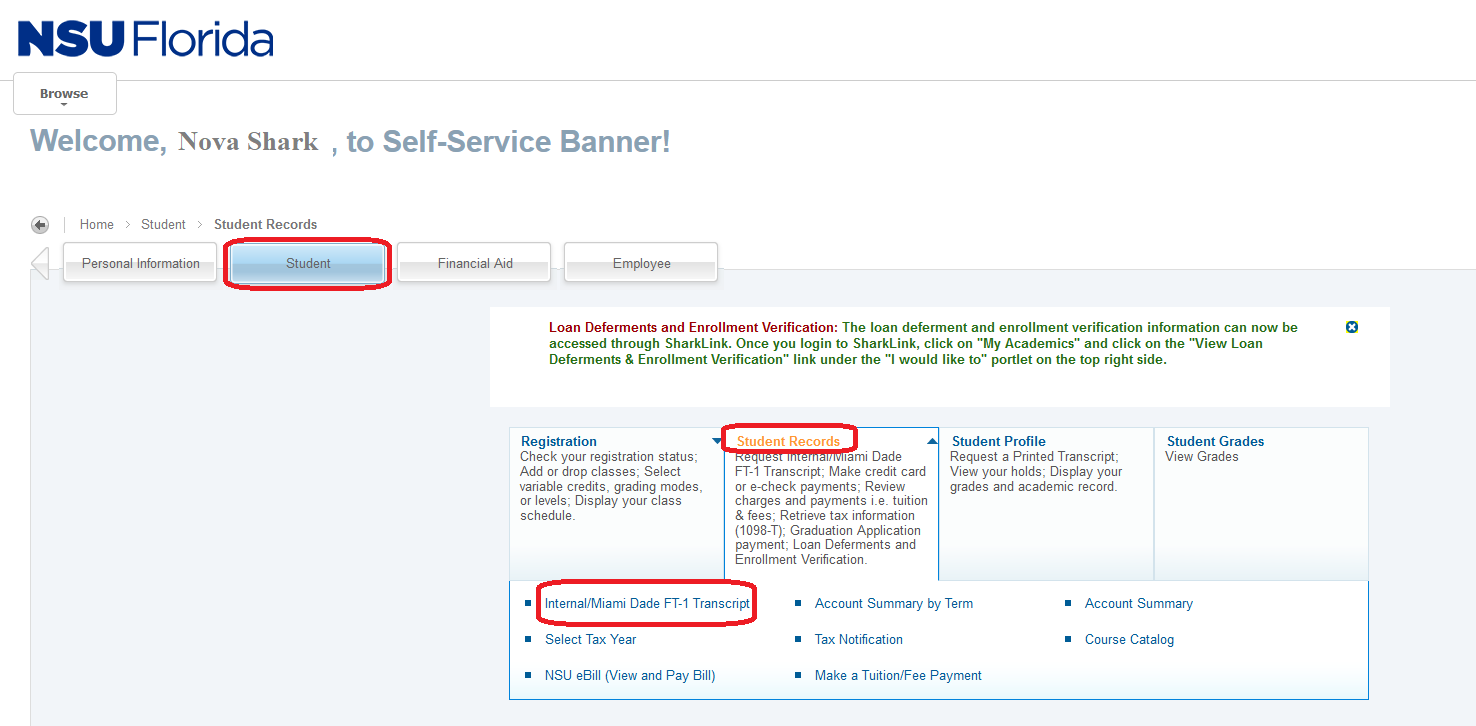Collapse the Student Records menu arrow

pos(932,441)
